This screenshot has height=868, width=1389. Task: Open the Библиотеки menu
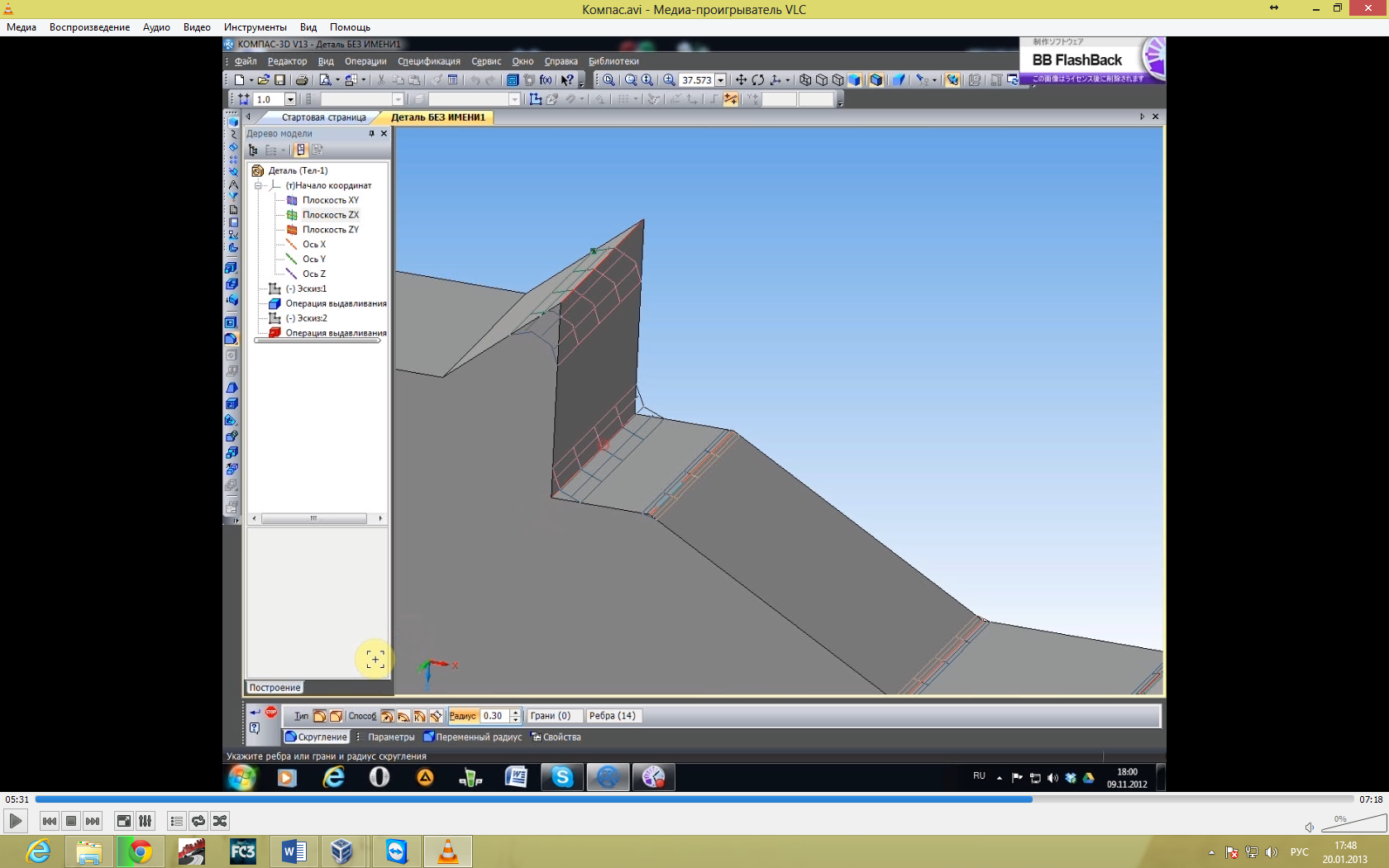point(613,61)
